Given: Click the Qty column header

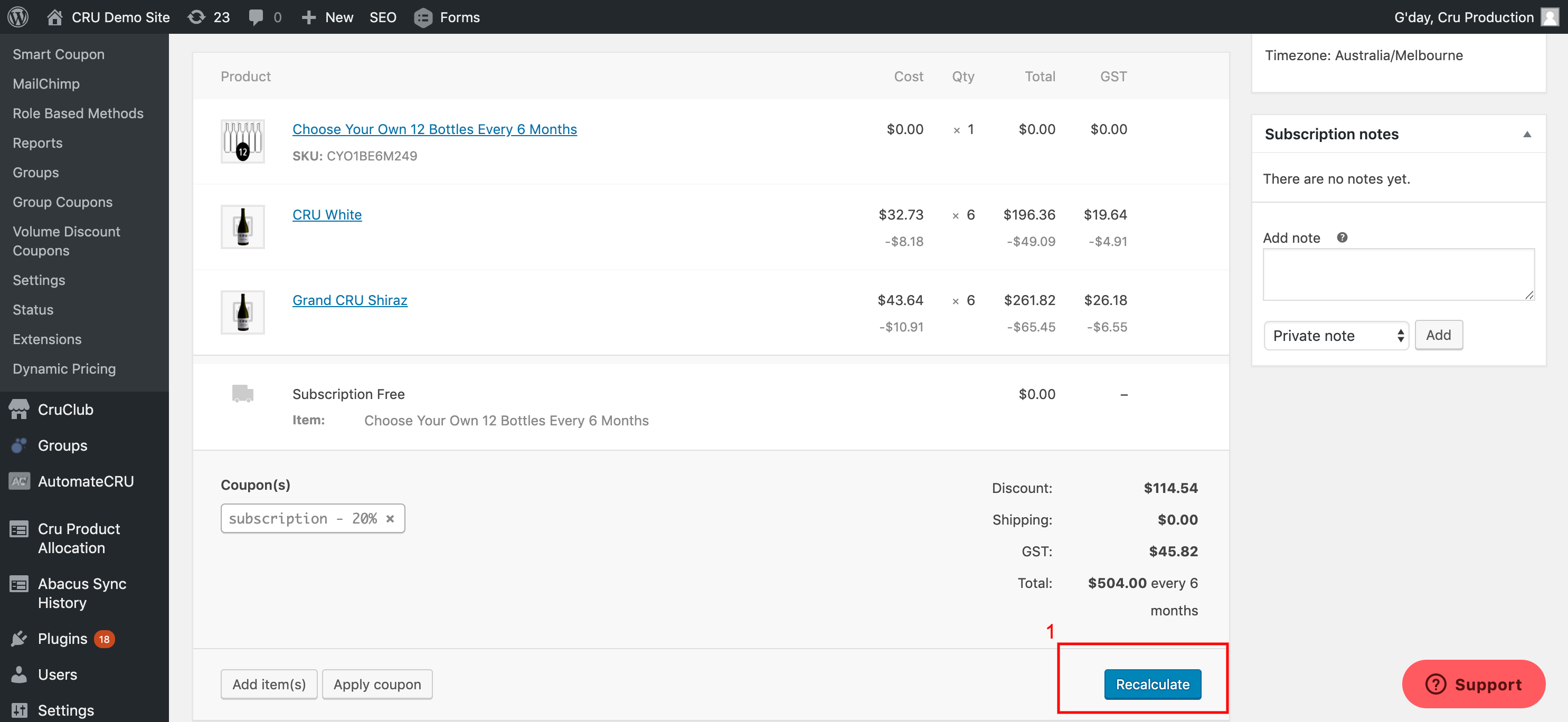Looking at the screenshot, I should [963, 76].
